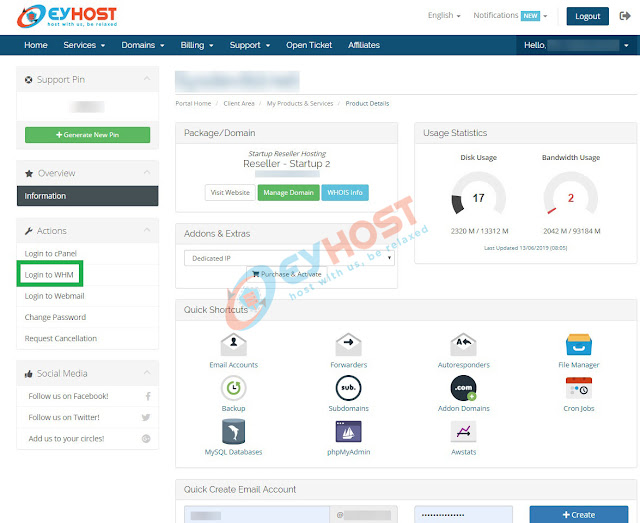
Task: Click the Disk Usage gauge
Action: pos(479,194)
